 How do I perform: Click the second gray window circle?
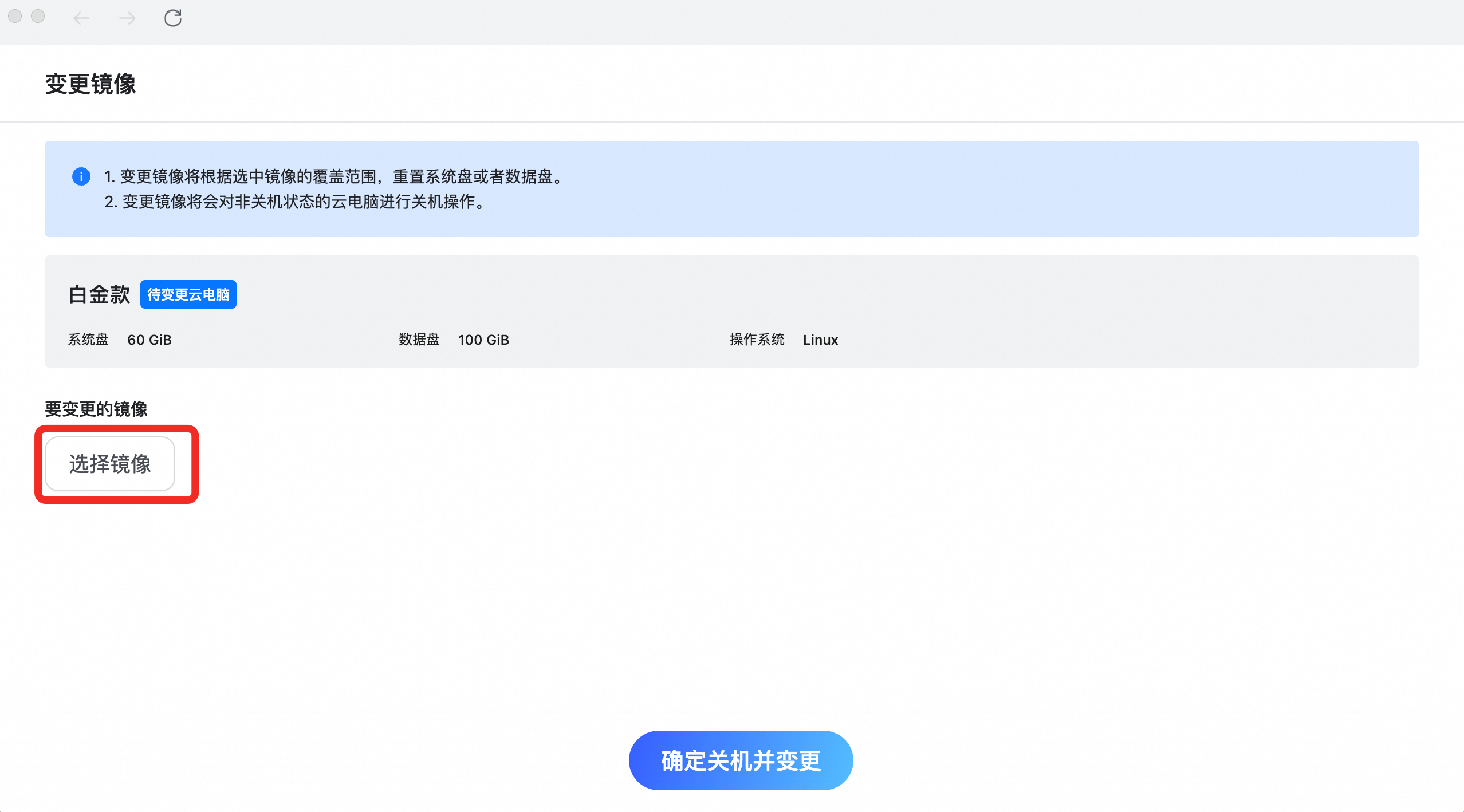[38, 16]
